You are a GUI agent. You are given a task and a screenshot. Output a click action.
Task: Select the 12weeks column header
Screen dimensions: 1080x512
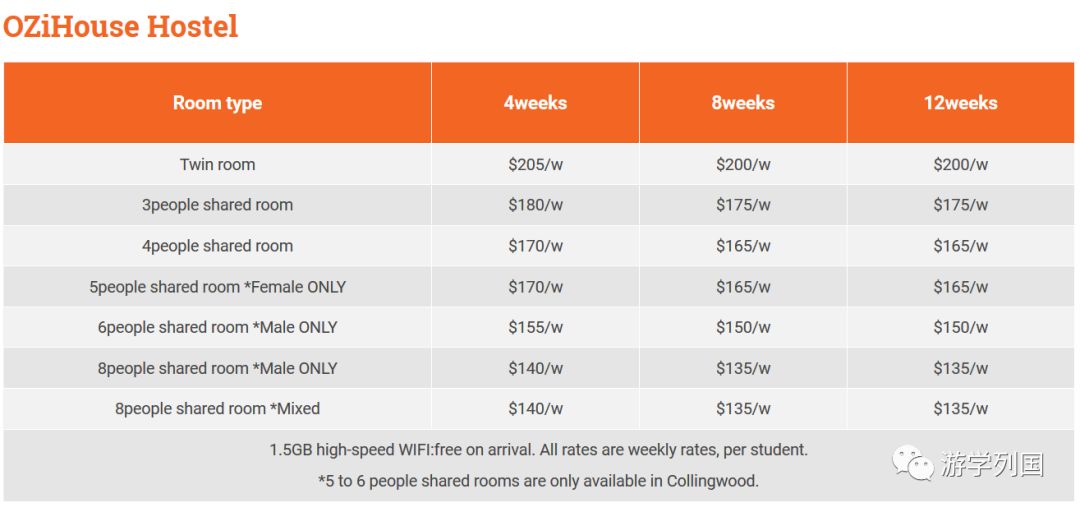[961, 103]
